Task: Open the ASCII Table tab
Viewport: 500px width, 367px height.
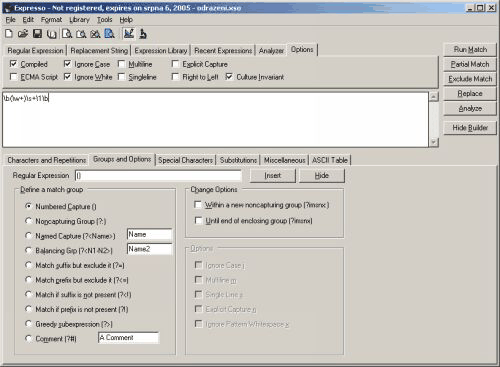Action: click(330, 160)
